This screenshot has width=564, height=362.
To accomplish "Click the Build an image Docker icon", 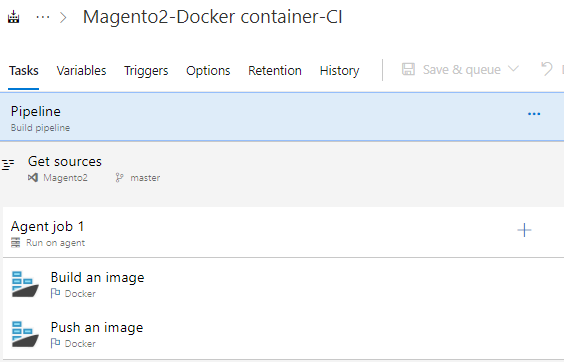I will 25,284.
